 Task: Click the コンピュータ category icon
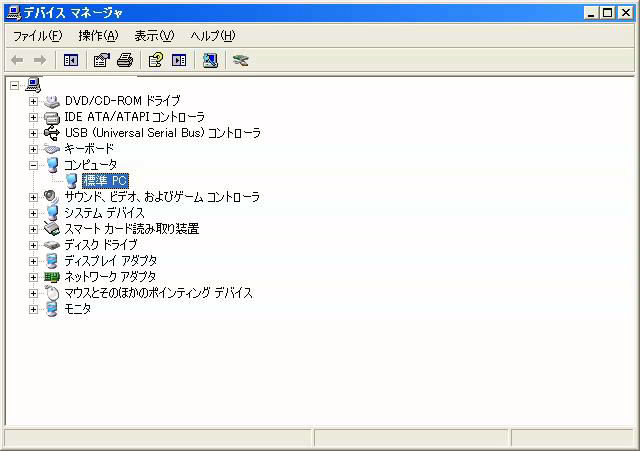52,165
